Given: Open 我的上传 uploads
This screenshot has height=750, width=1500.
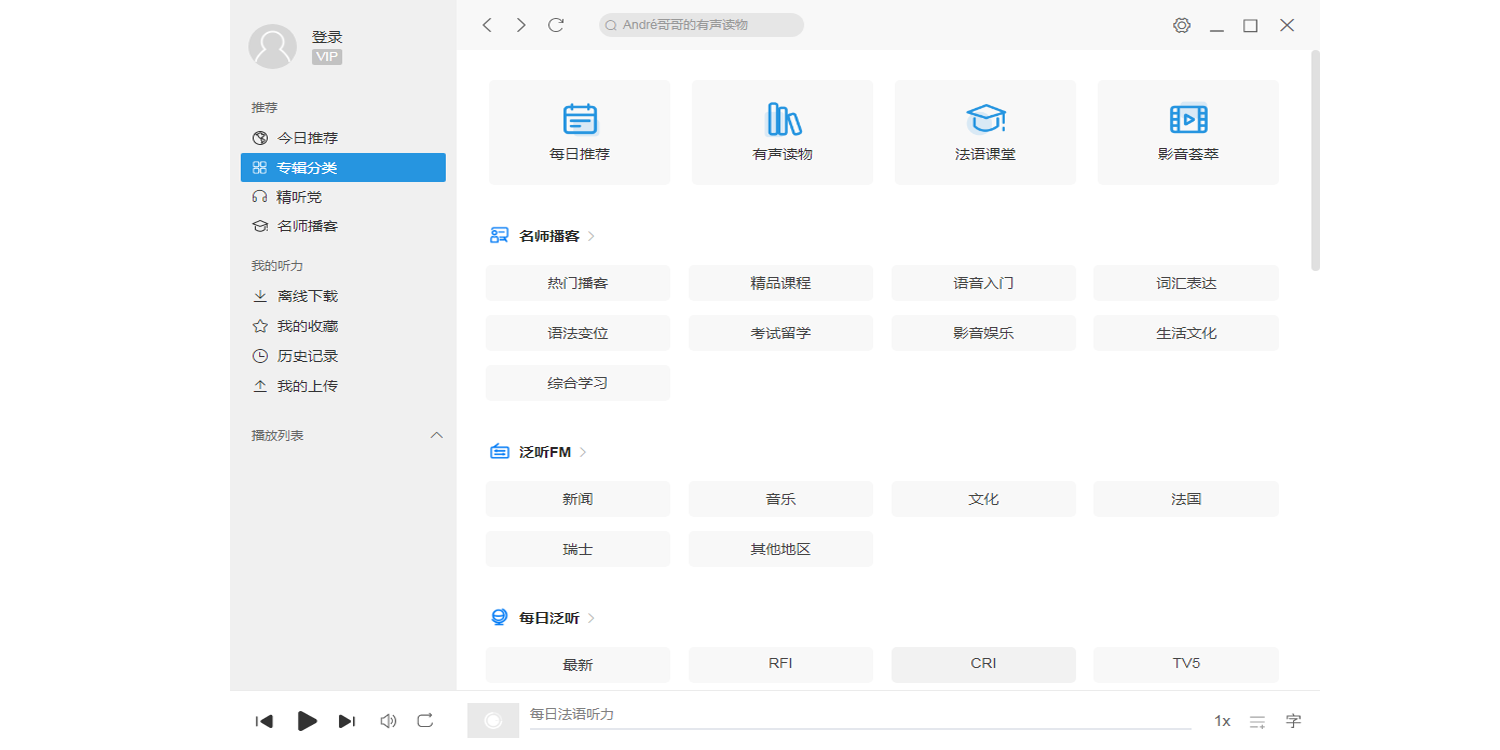Looking at the screenshot, I should click(x=343, y=386).
